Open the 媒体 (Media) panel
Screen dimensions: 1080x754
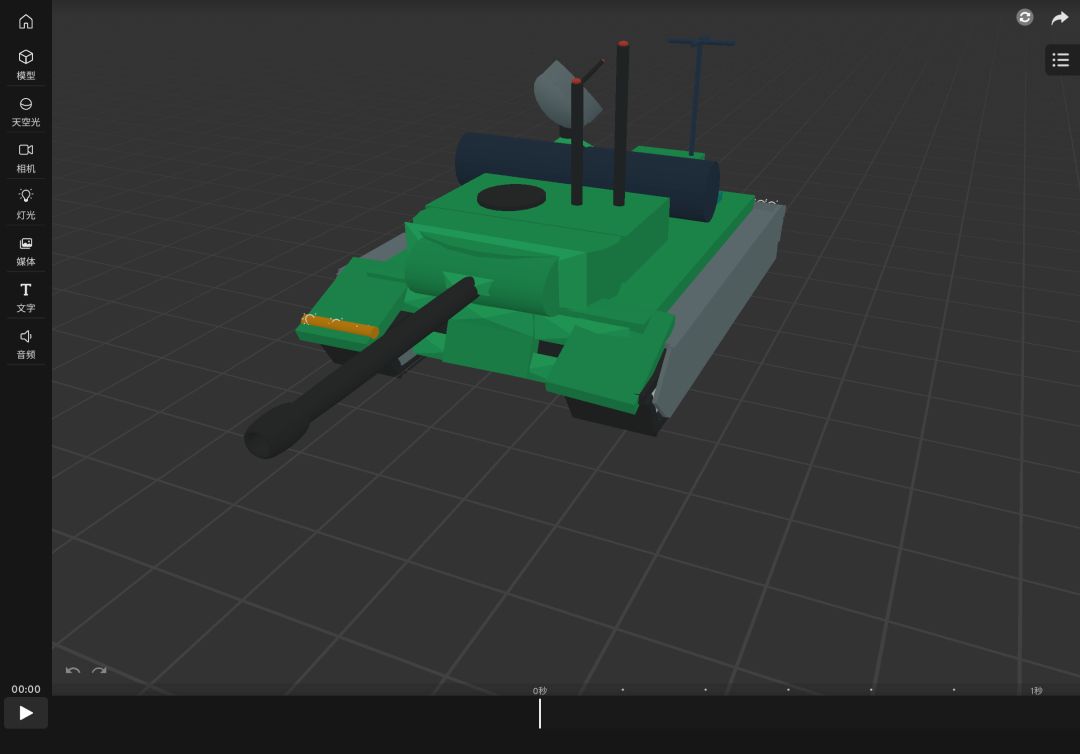pos(25,251)
